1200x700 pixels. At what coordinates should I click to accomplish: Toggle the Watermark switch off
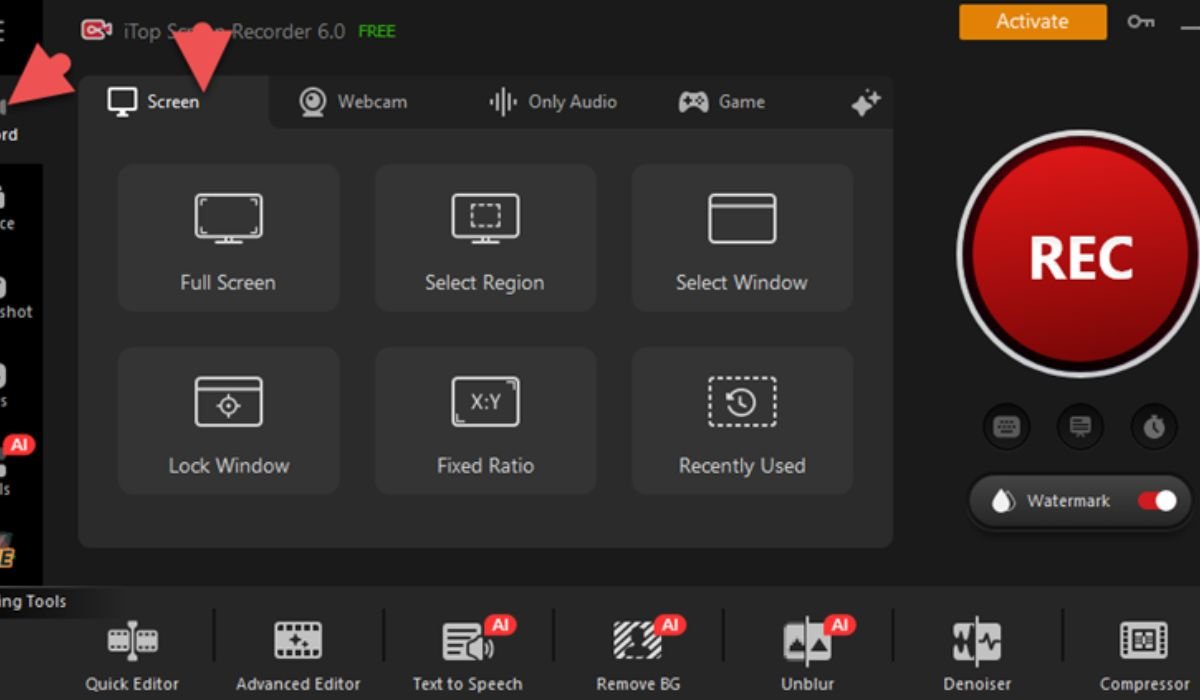pyautogui.click(x=1157, y=501)
